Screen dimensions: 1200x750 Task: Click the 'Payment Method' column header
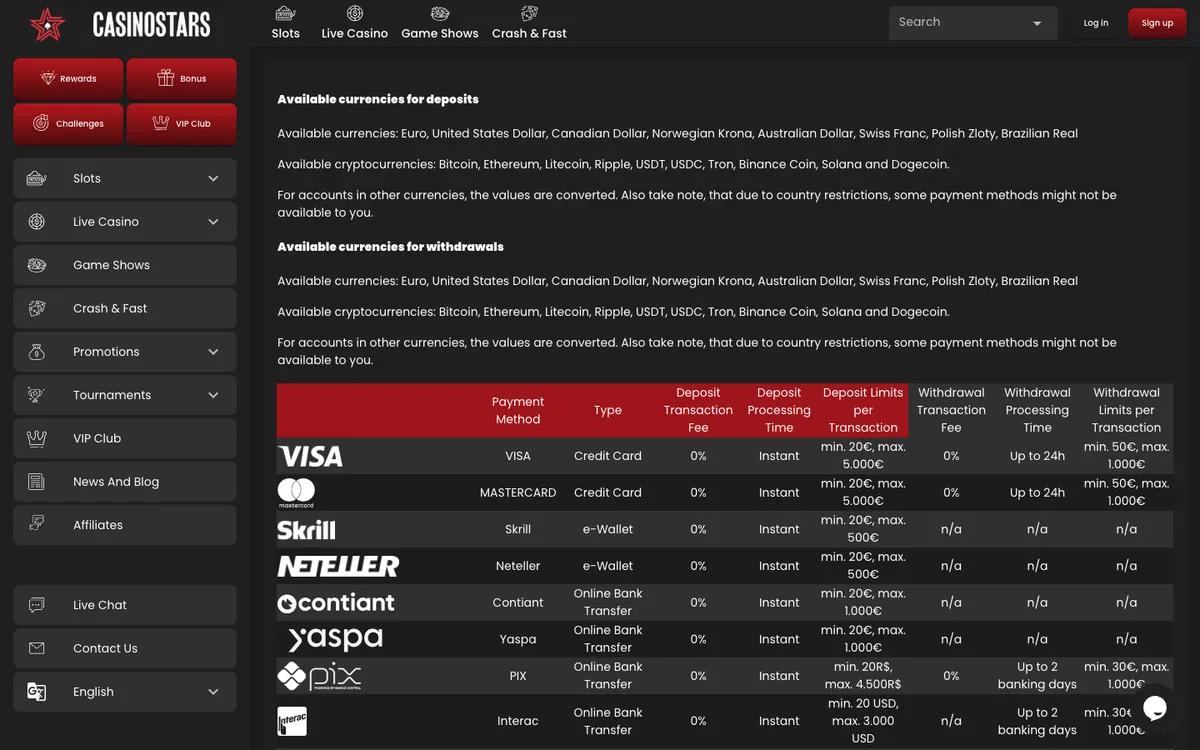tap(518, 410)
